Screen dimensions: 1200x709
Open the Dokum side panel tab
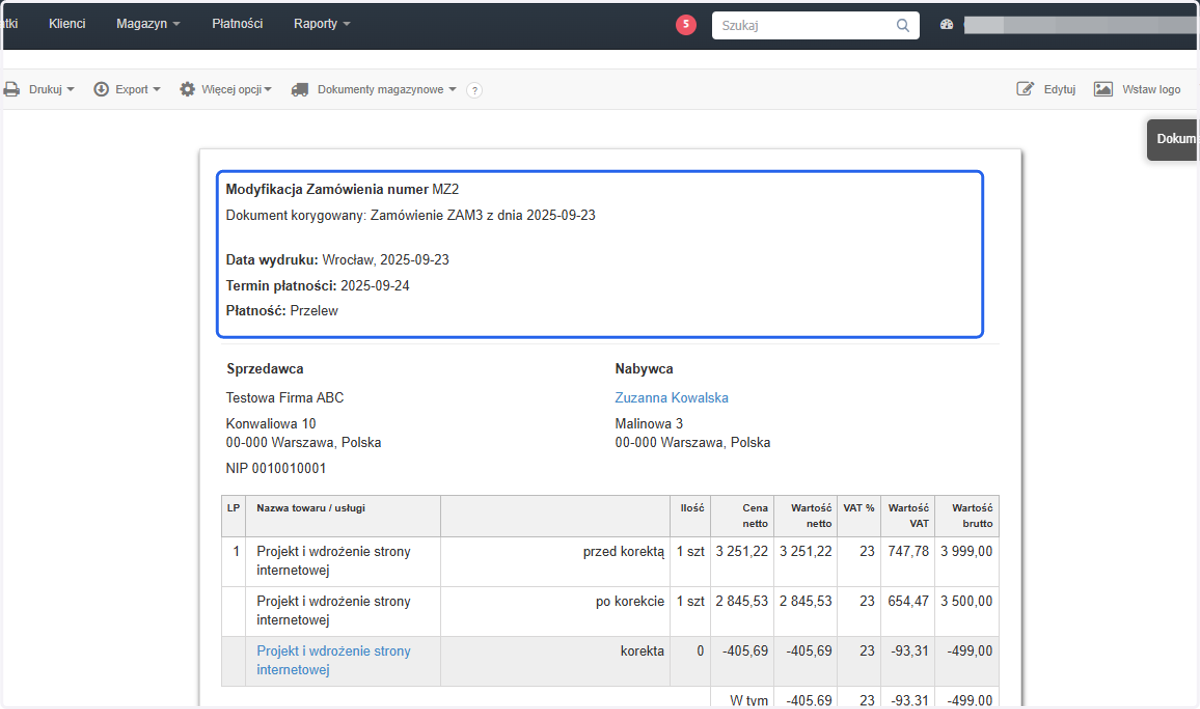pyautogui.click(x=1174, y=139)
